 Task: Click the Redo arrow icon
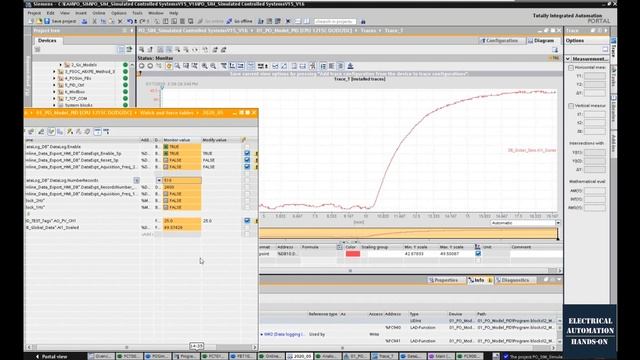[x=142, y=21]
